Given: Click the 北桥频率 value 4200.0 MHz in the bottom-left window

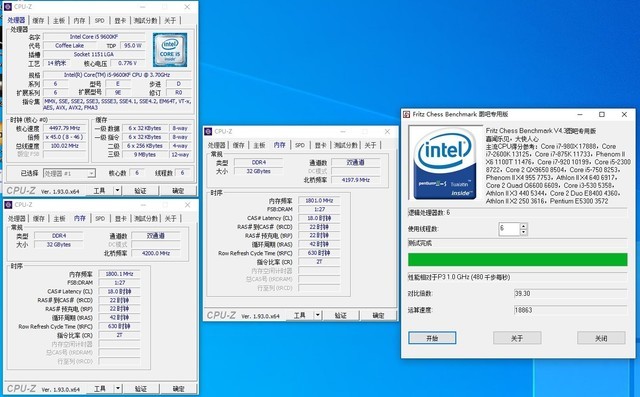Looking at the screenshot, I should pos(156,253).
